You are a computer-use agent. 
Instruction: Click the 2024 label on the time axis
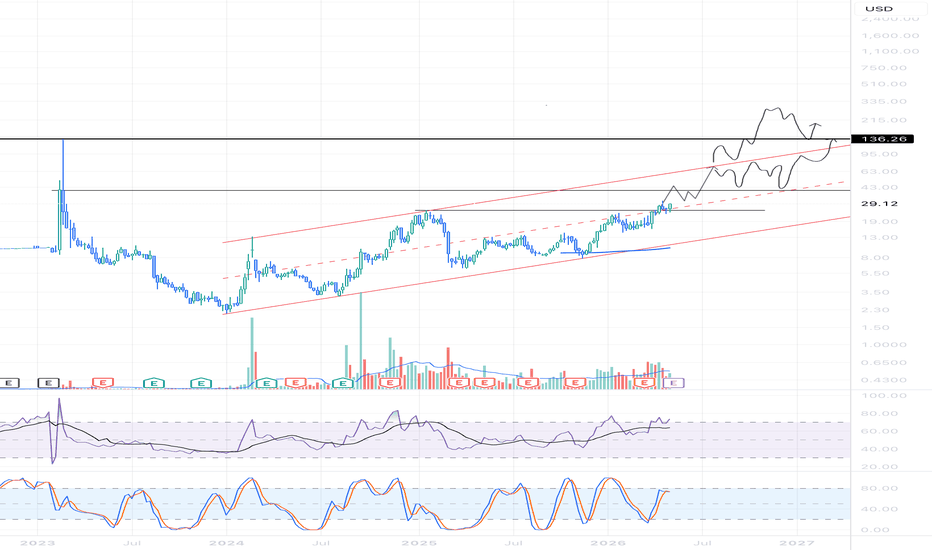tap(226, 543)
